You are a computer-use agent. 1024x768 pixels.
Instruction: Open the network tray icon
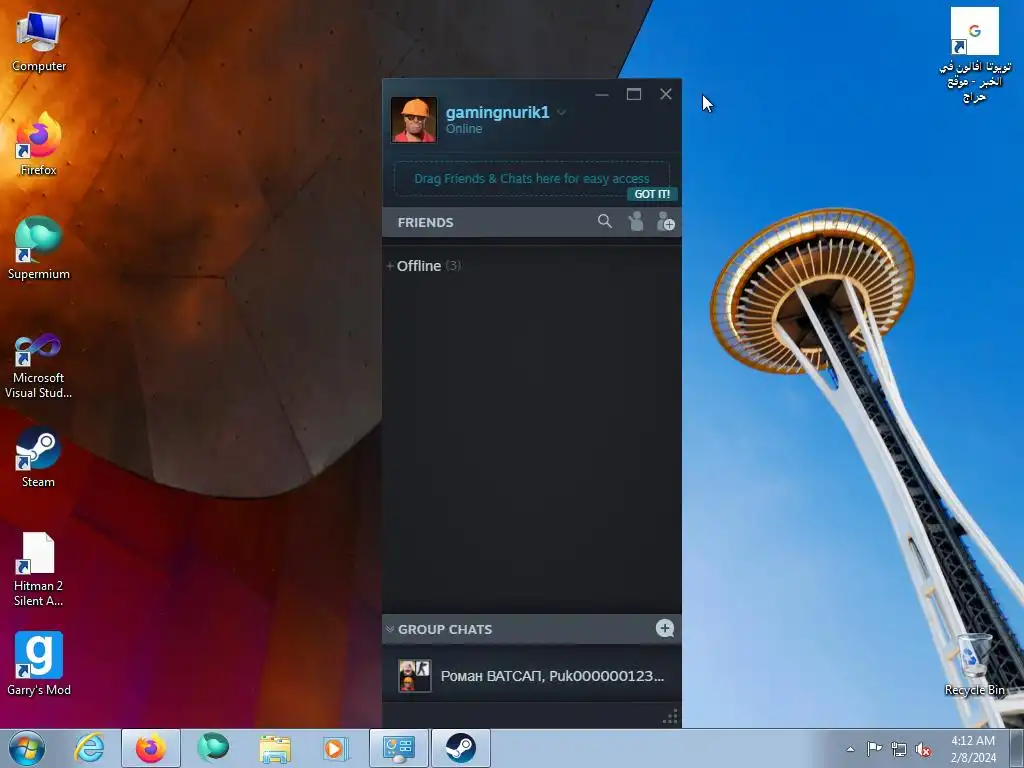click(899, 750)
